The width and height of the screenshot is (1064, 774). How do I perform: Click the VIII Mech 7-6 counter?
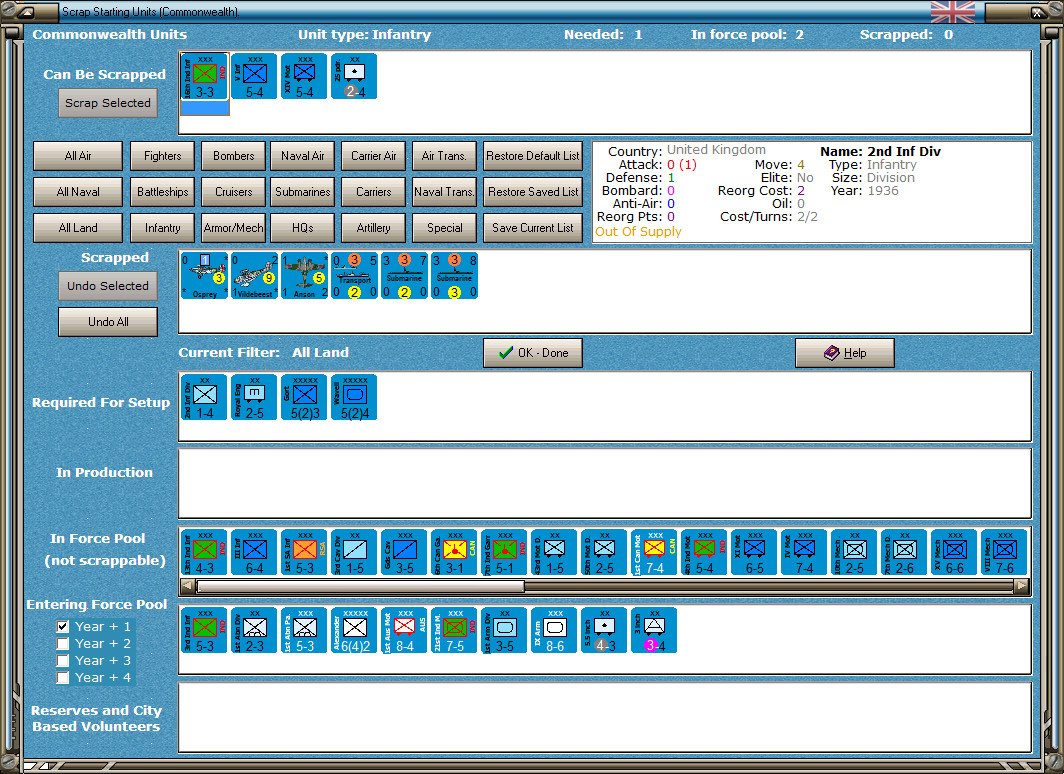1004,553
